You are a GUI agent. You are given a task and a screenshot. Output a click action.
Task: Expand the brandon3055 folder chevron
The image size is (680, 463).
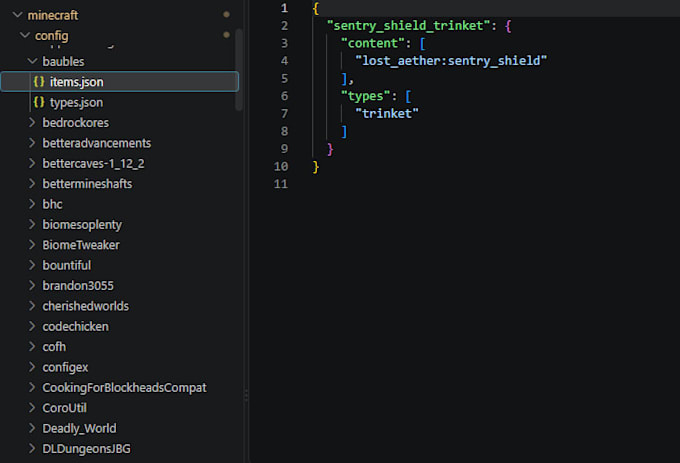point(32,285)
